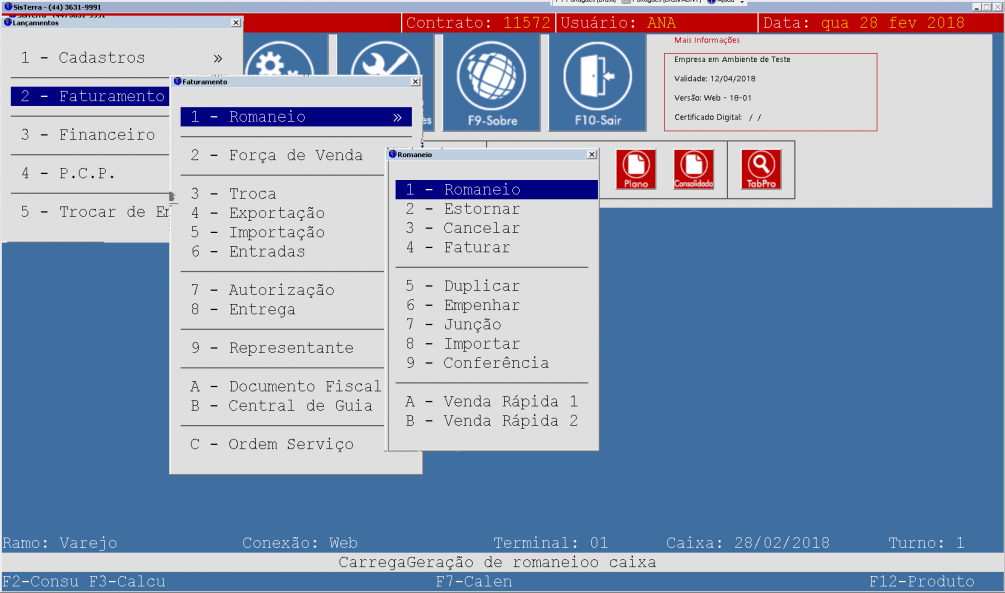Expand the Cadastros submenu arrow

(x=217, y=58)
